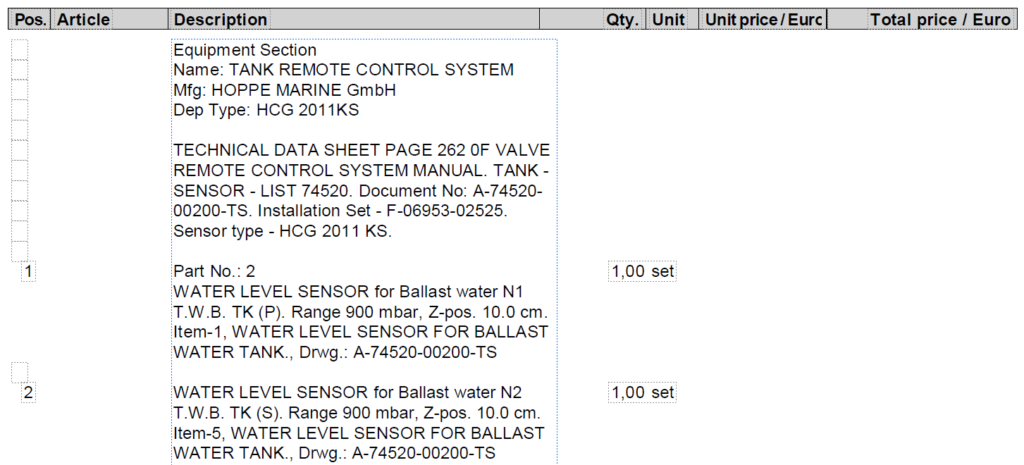Click the Total price / Euro header

(x=940, y=20)
